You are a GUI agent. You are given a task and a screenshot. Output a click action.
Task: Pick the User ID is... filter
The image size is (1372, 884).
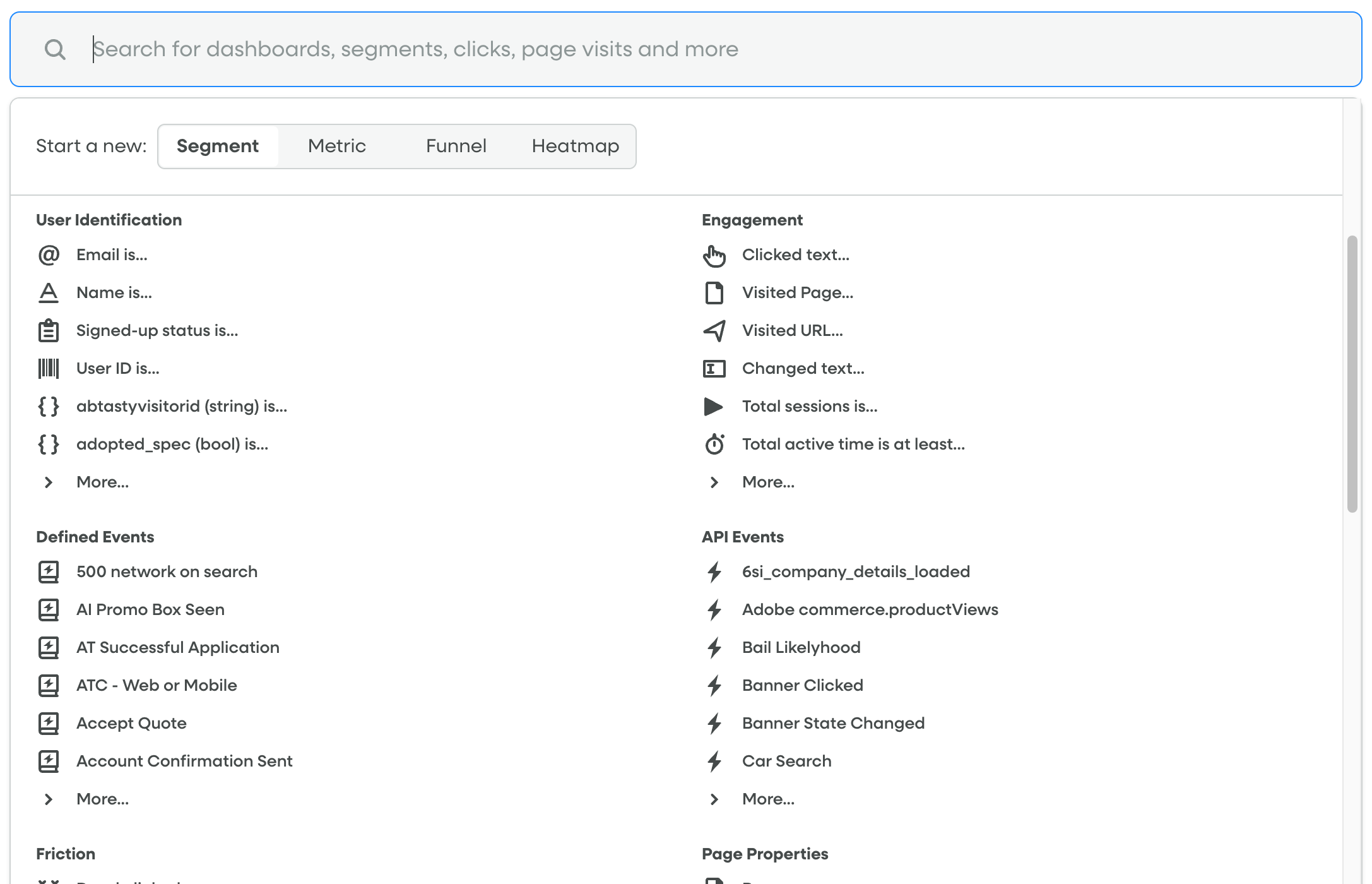[x=118, y=369]
